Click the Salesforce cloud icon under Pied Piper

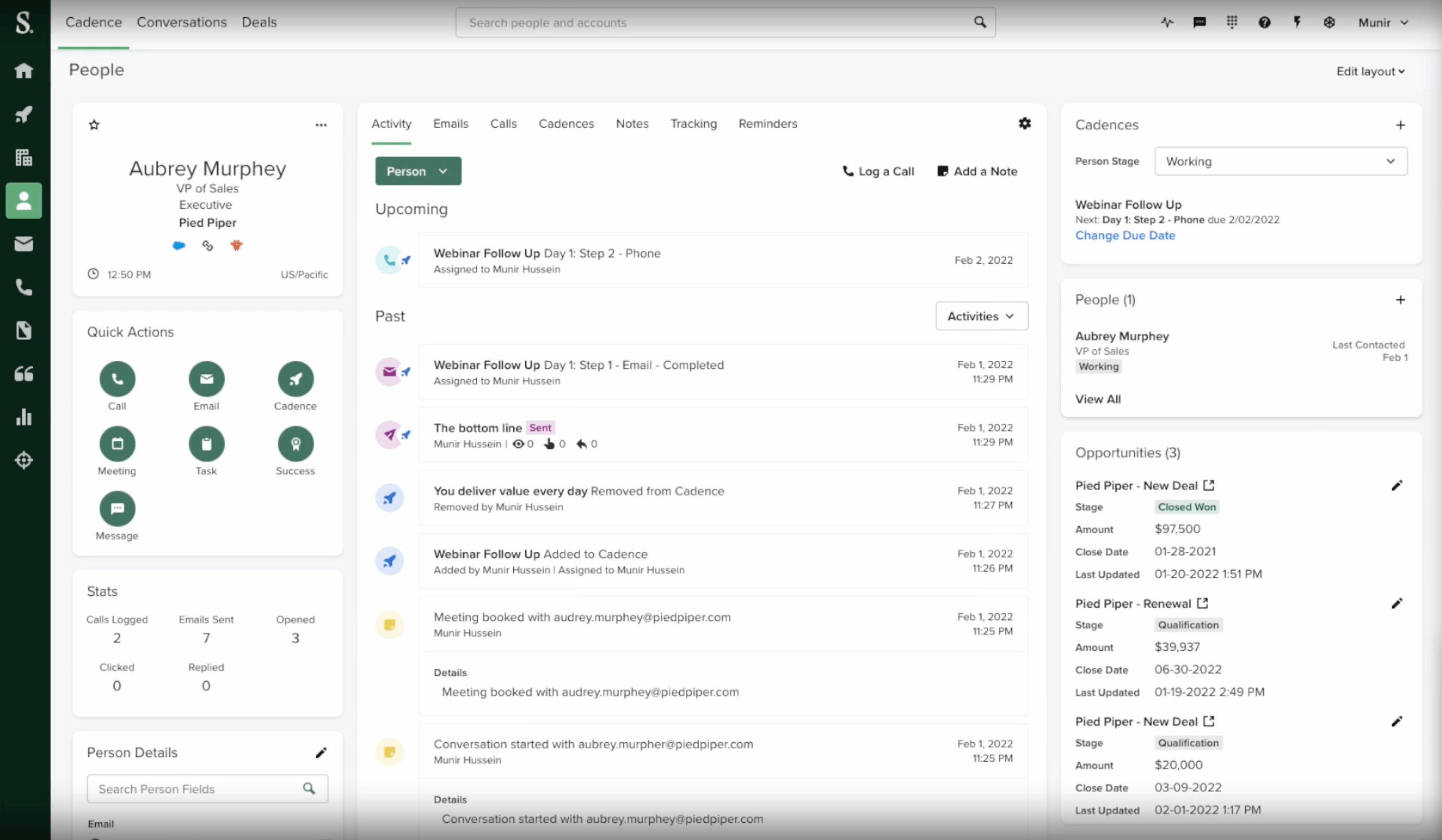pos(179,245)
